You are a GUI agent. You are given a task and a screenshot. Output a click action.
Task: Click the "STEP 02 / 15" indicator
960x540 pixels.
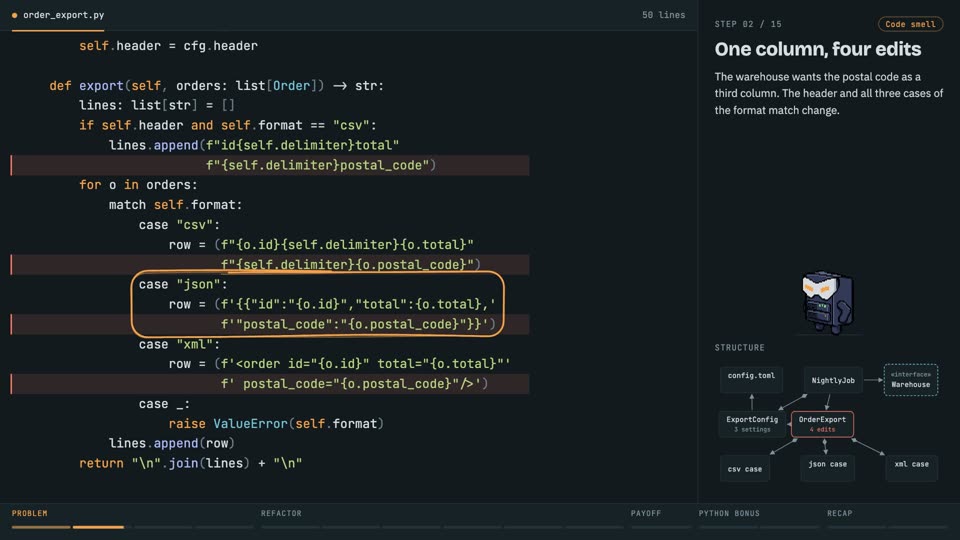tap(748, 24)
